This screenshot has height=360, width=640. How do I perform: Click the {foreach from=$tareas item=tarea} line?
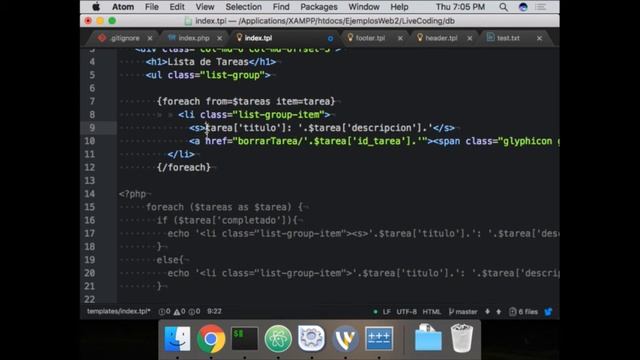coord(246,101)
